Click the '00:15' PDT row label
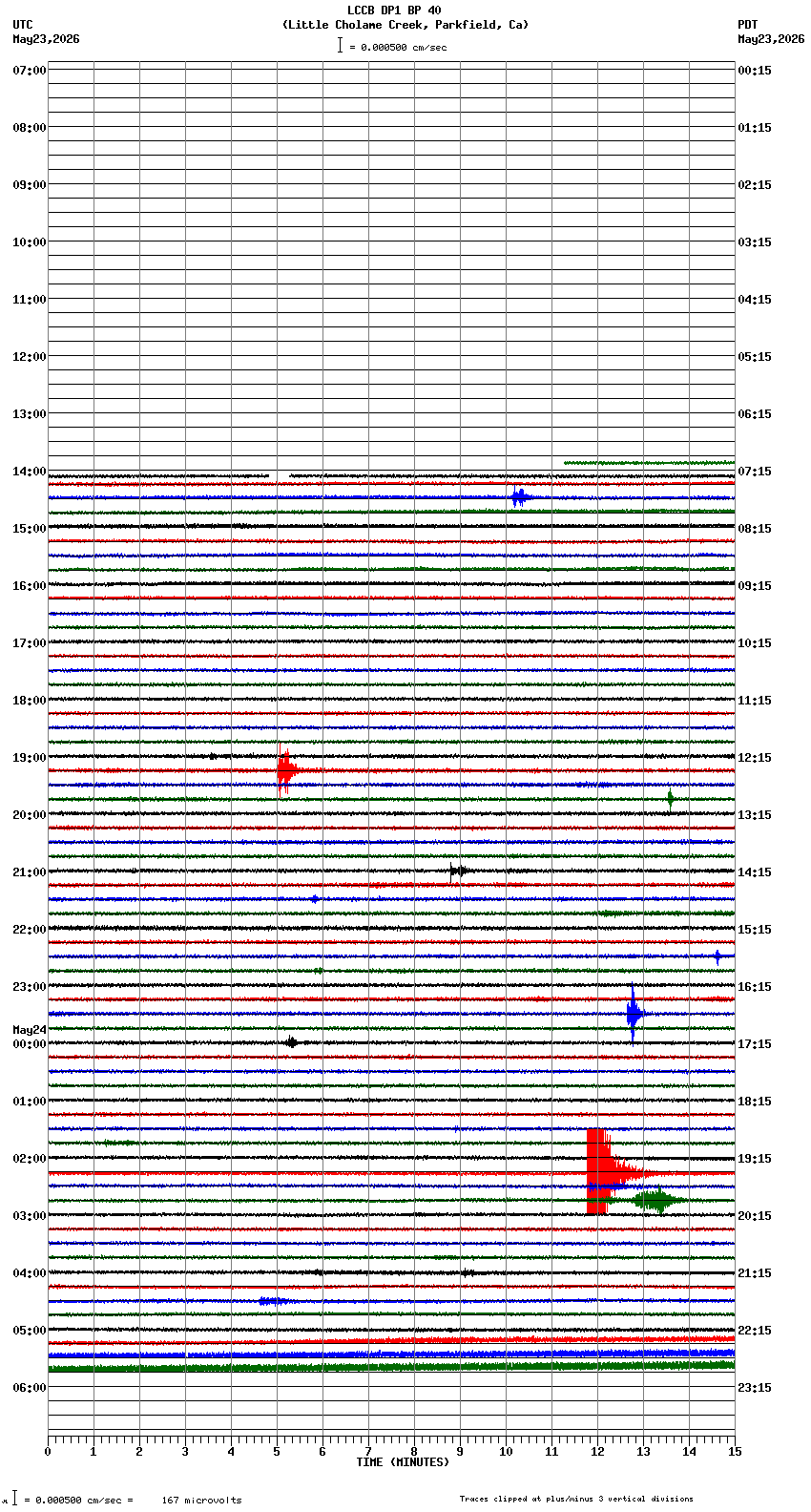The width and height of the screenshot is (811, 1512). [755, 71]
